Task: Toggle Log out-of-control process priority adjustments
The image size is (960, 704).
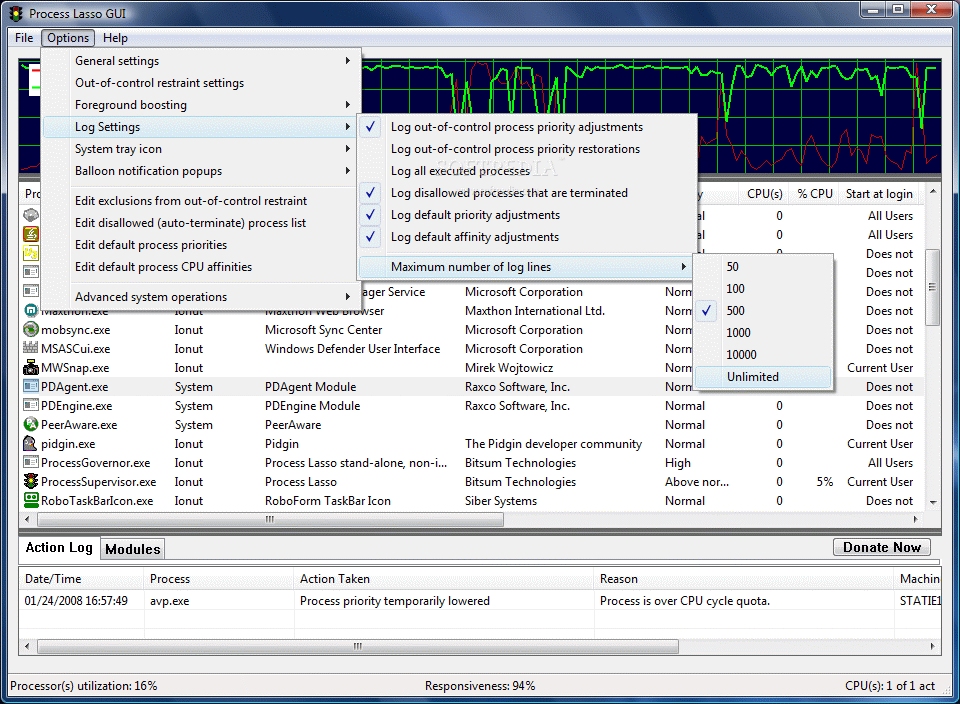Action: 528,127
